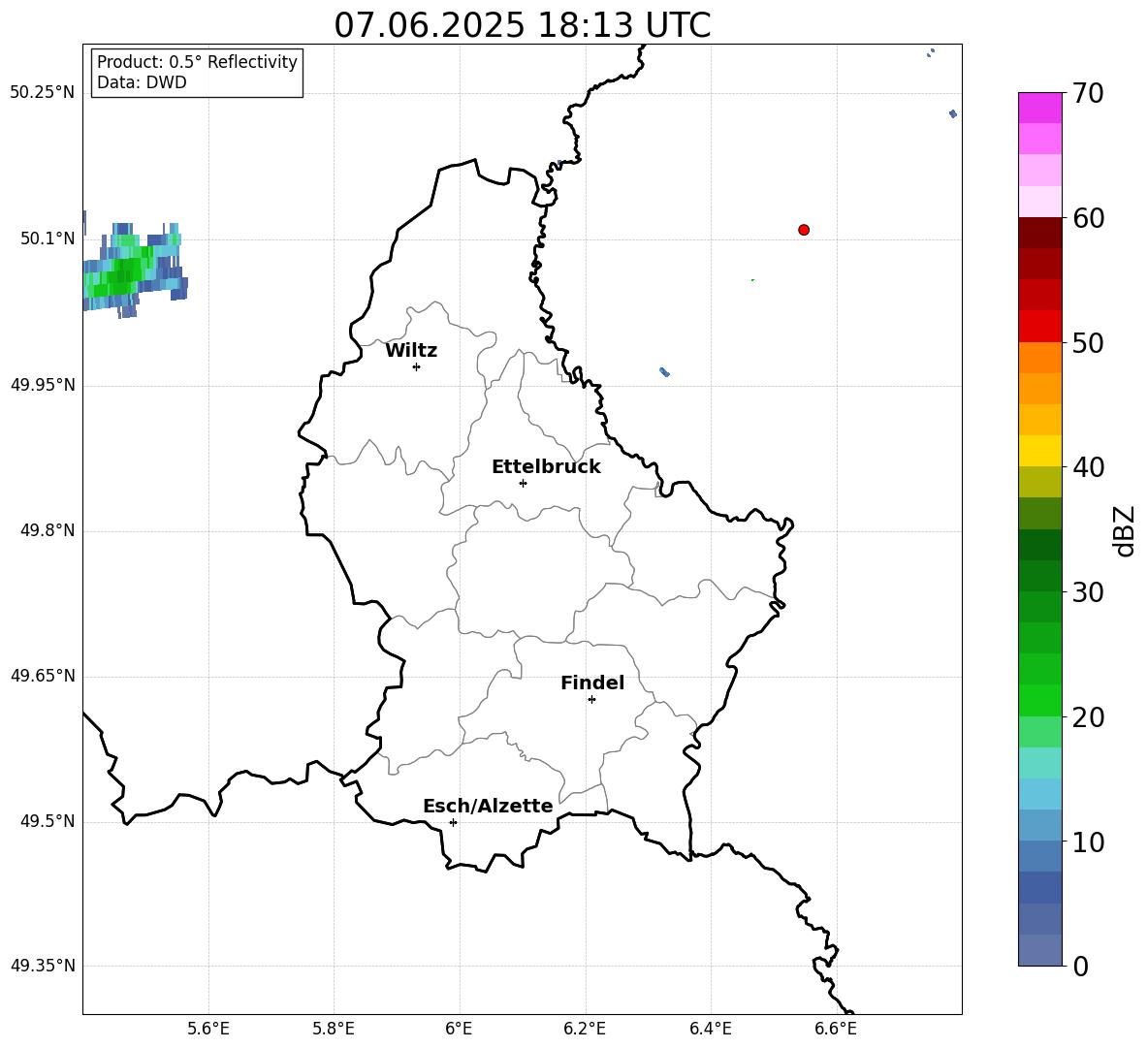Click the bright green colorbar segment at 20
The image size is (1148, 1048).
pyautogui.click(x=1039, y=700)
